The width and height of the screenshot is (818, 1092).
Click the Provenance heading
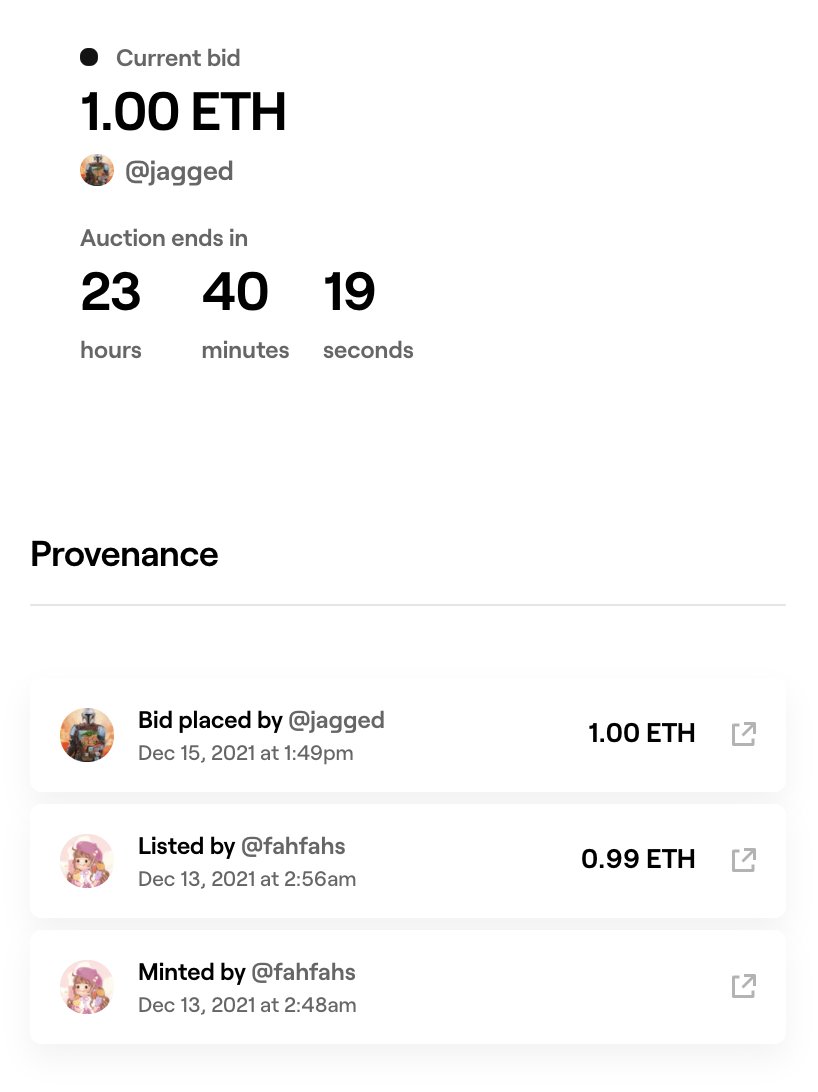click(125, 555)
